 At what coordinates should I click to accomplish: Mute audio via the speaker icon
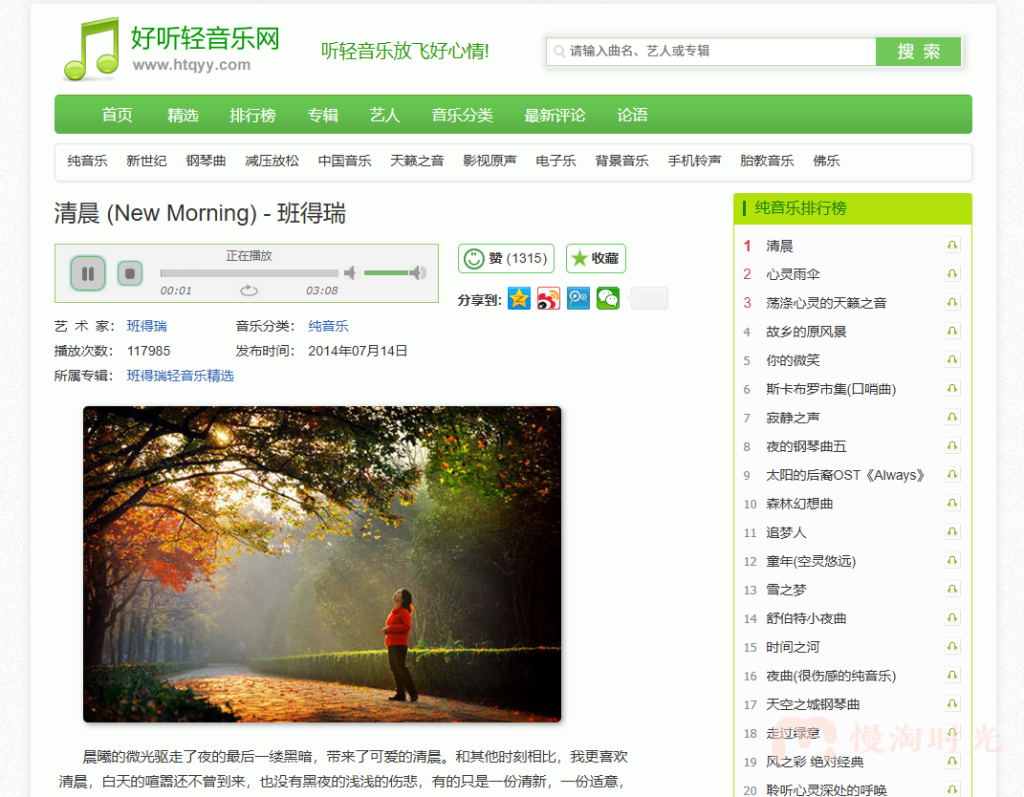[x=350, y=272]
